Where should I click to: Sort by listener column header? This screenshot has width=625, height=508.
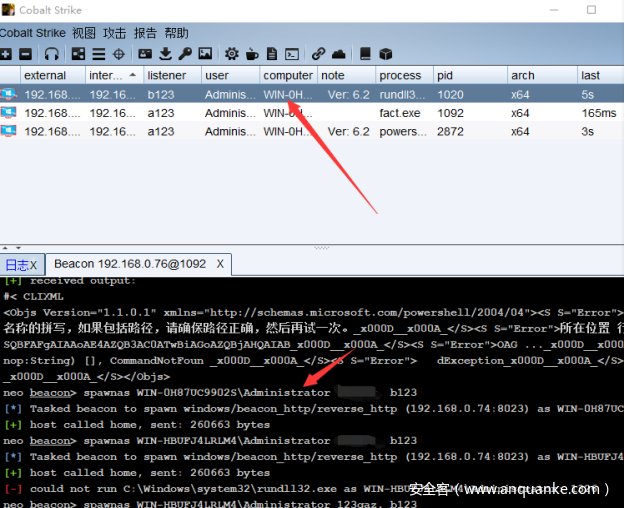pos(172,75)
